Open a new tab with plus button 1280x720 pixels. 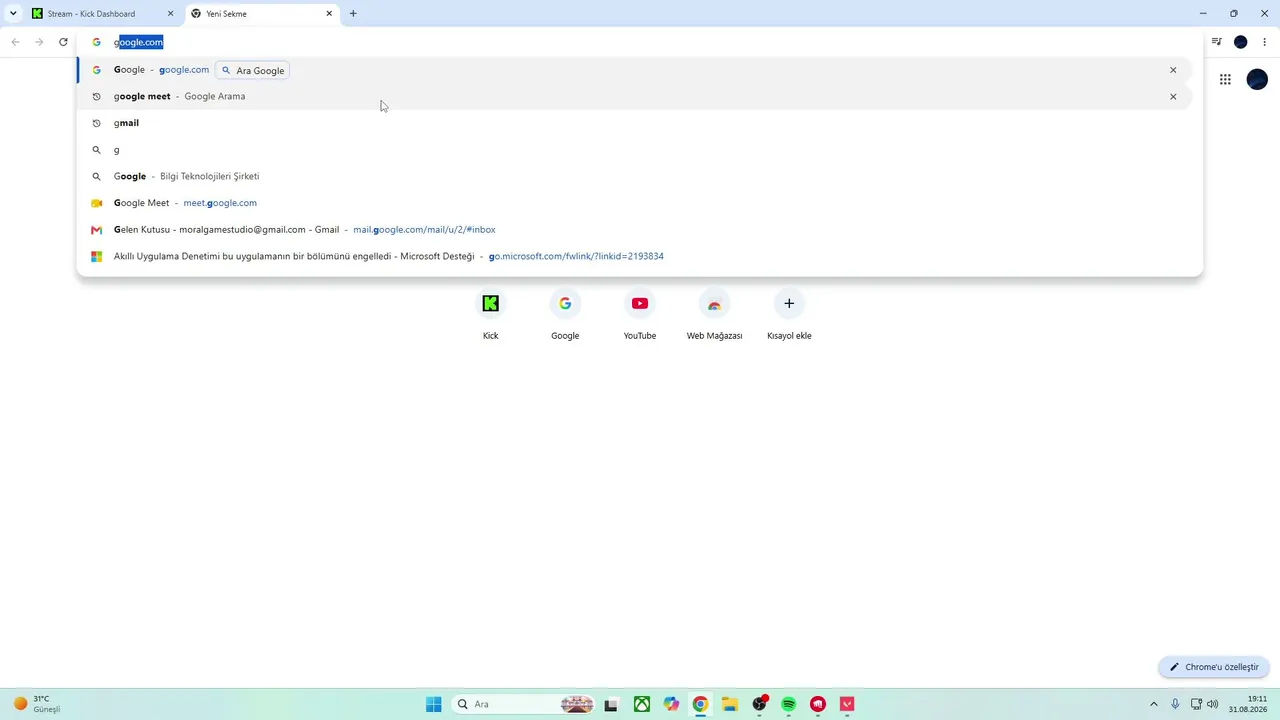[x=353, y=14]
